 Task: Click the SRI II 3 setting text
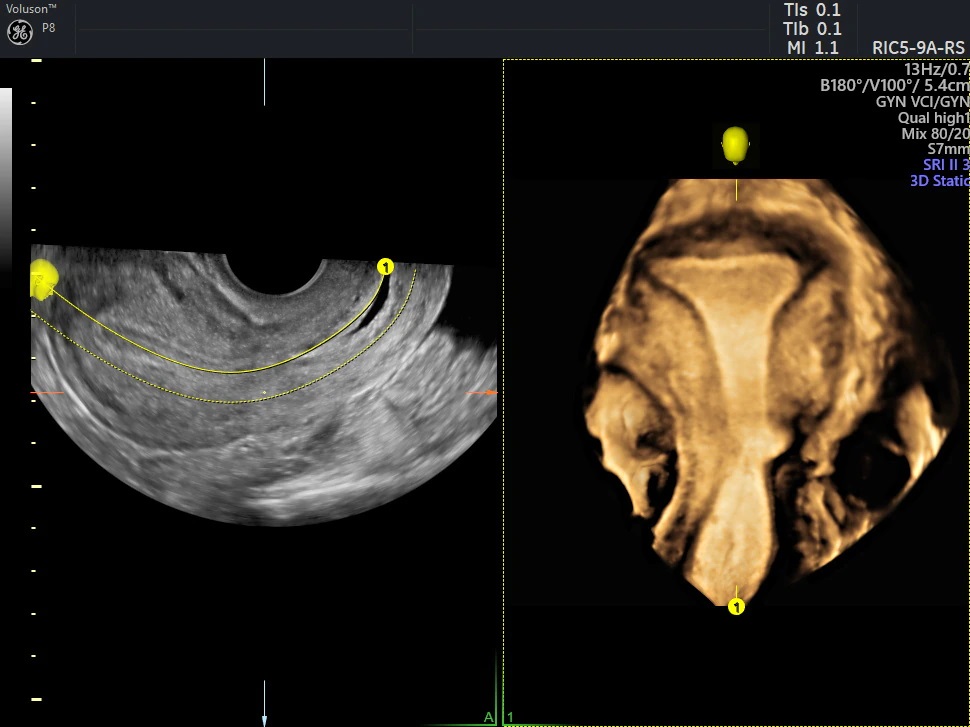click(945, 165)
